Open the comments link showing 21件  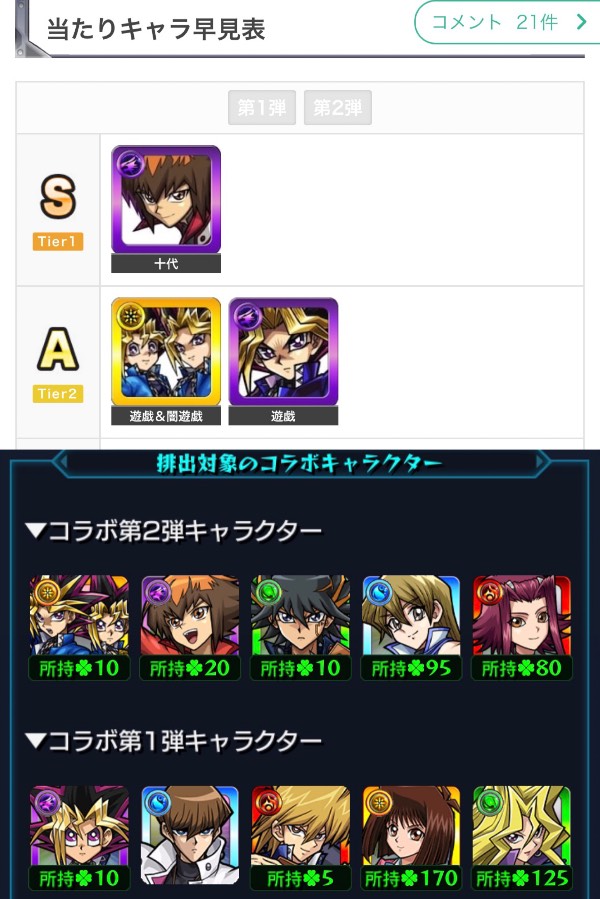tap(507, 22)
